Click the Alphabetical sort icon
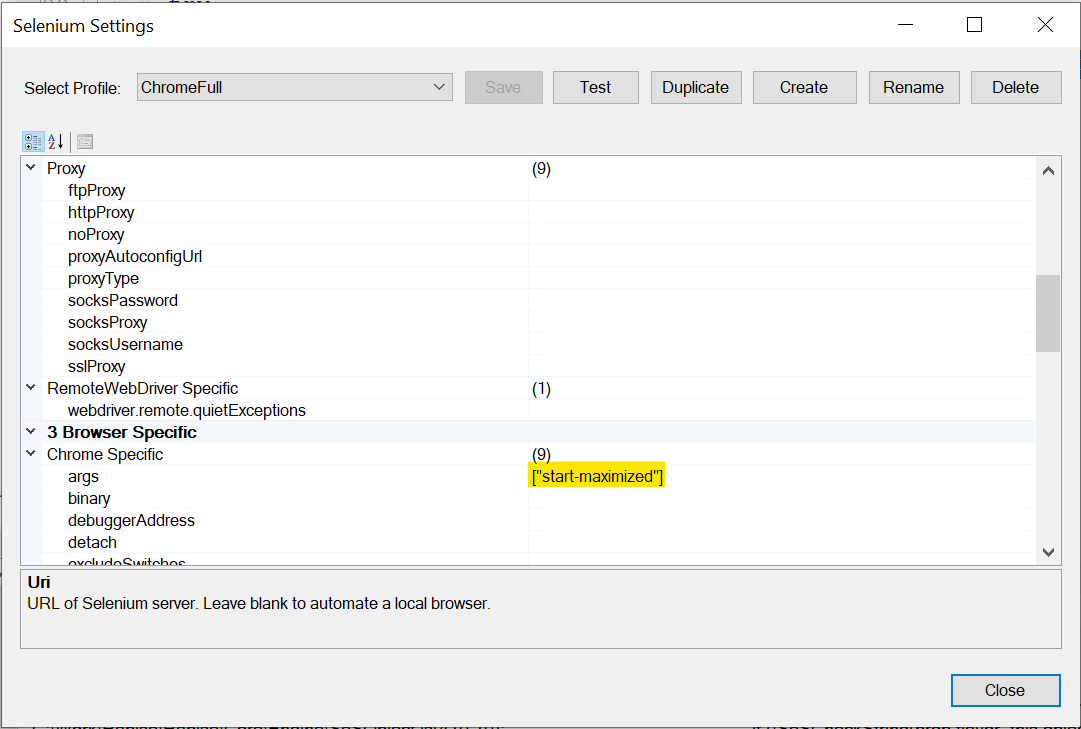1081x729 pixels. point(55,141)
